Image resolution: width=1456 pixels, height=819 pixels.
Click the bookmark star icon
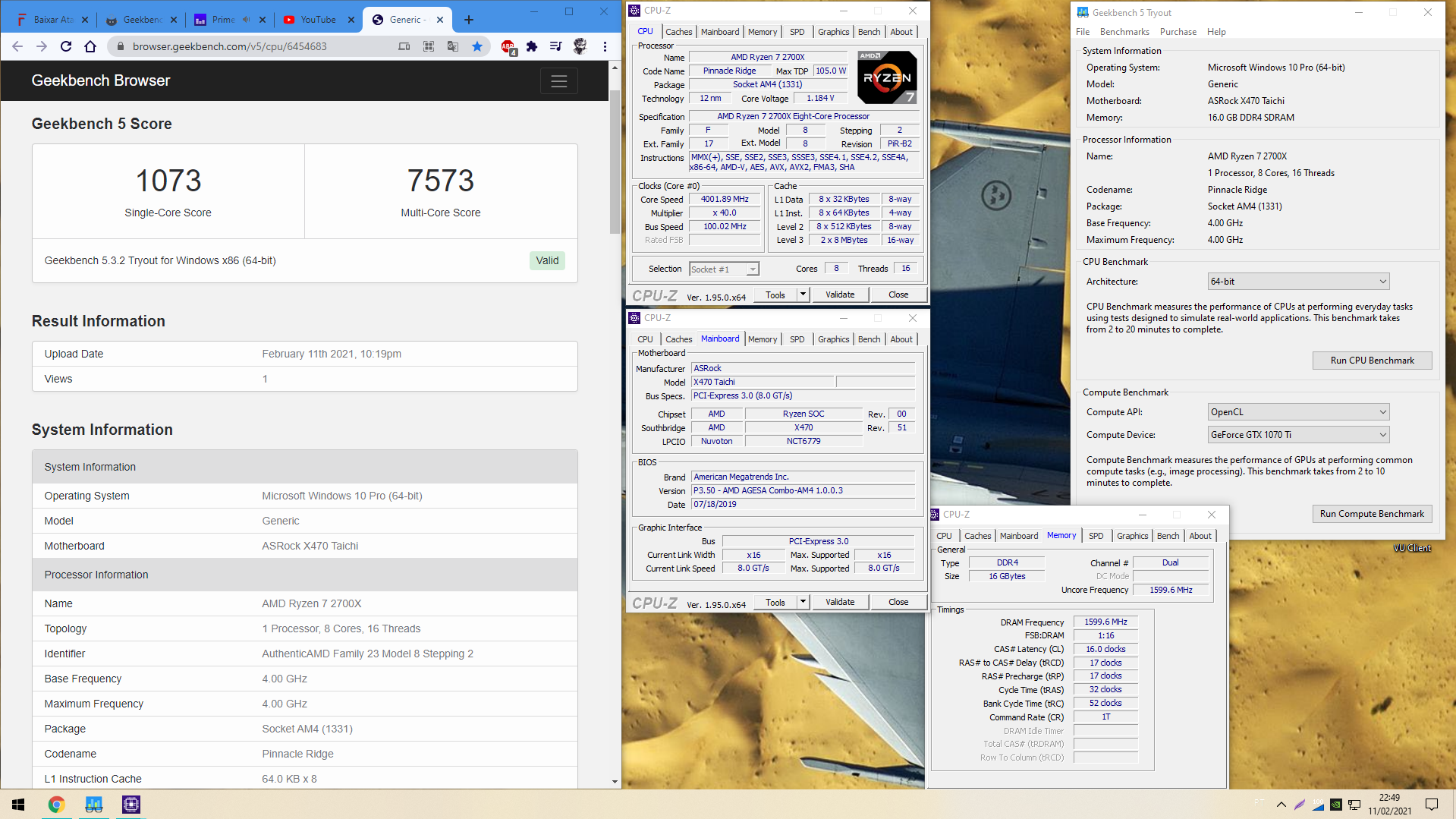coord(477,46)
